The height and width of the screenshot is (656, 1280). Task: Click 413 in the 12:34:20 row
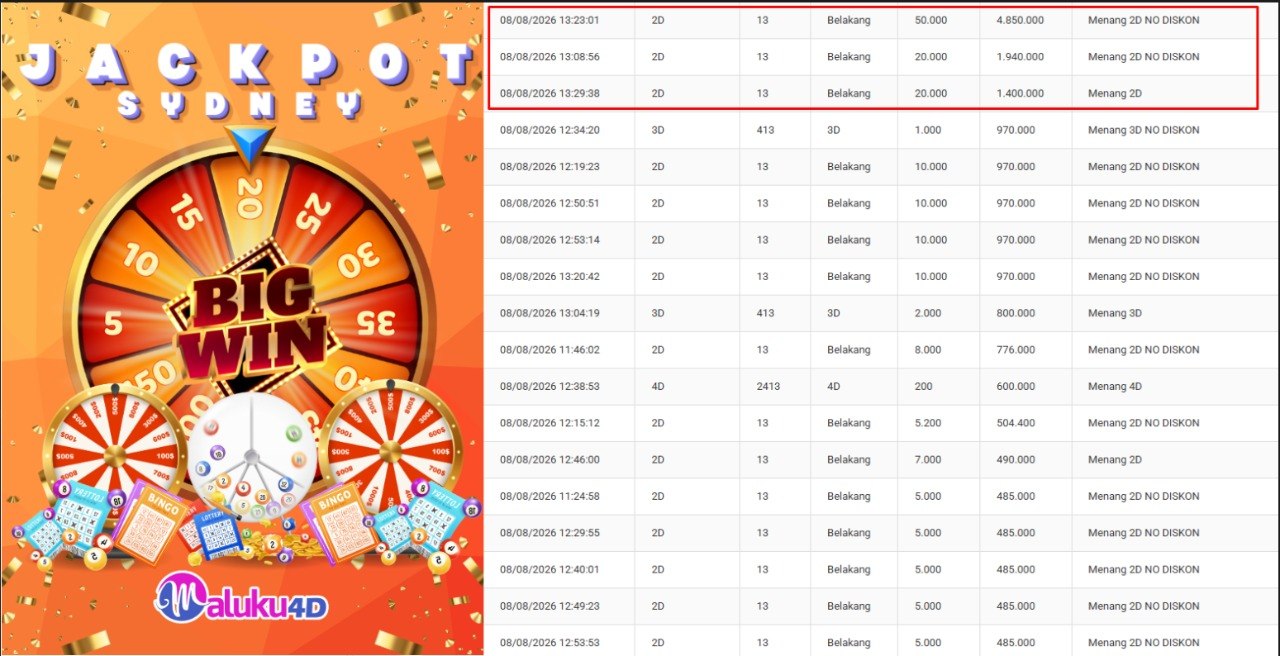765,130
